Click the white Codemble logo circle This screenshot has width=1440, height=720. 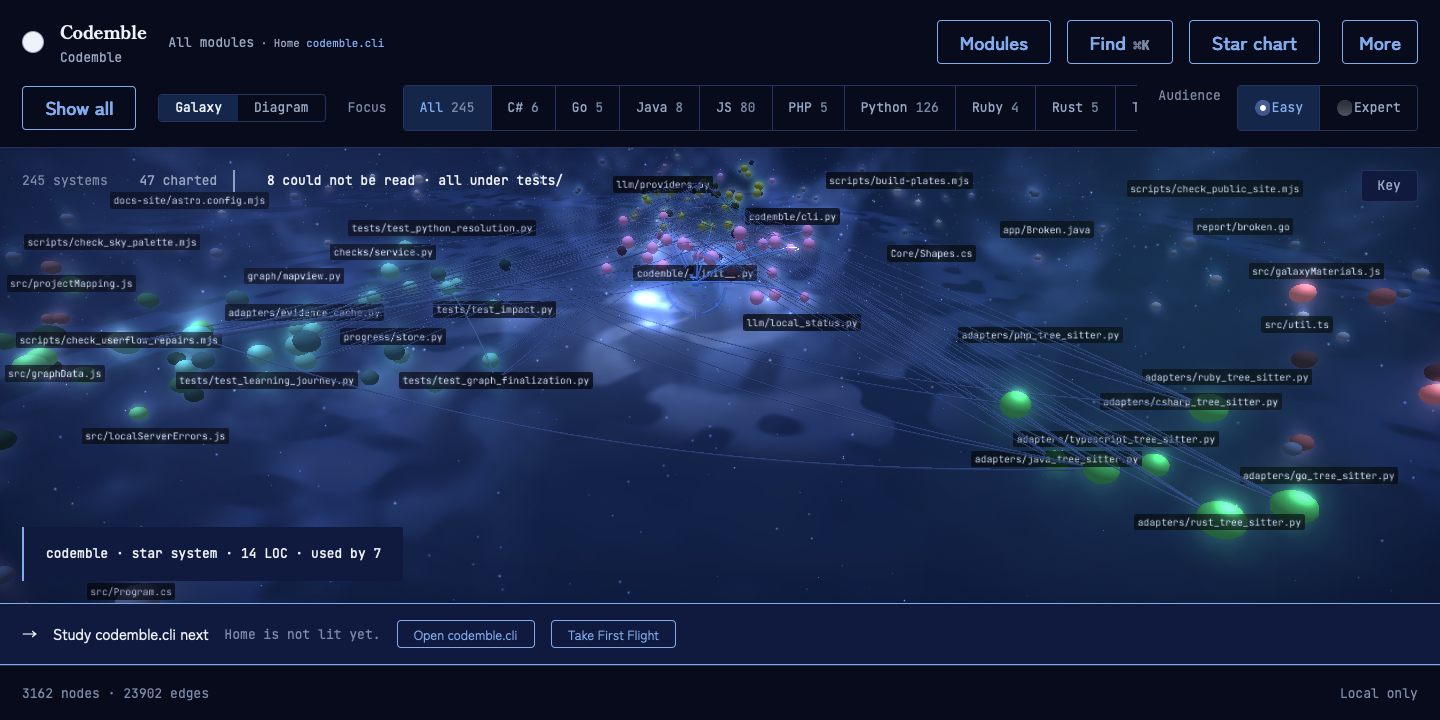click(33, 42)
